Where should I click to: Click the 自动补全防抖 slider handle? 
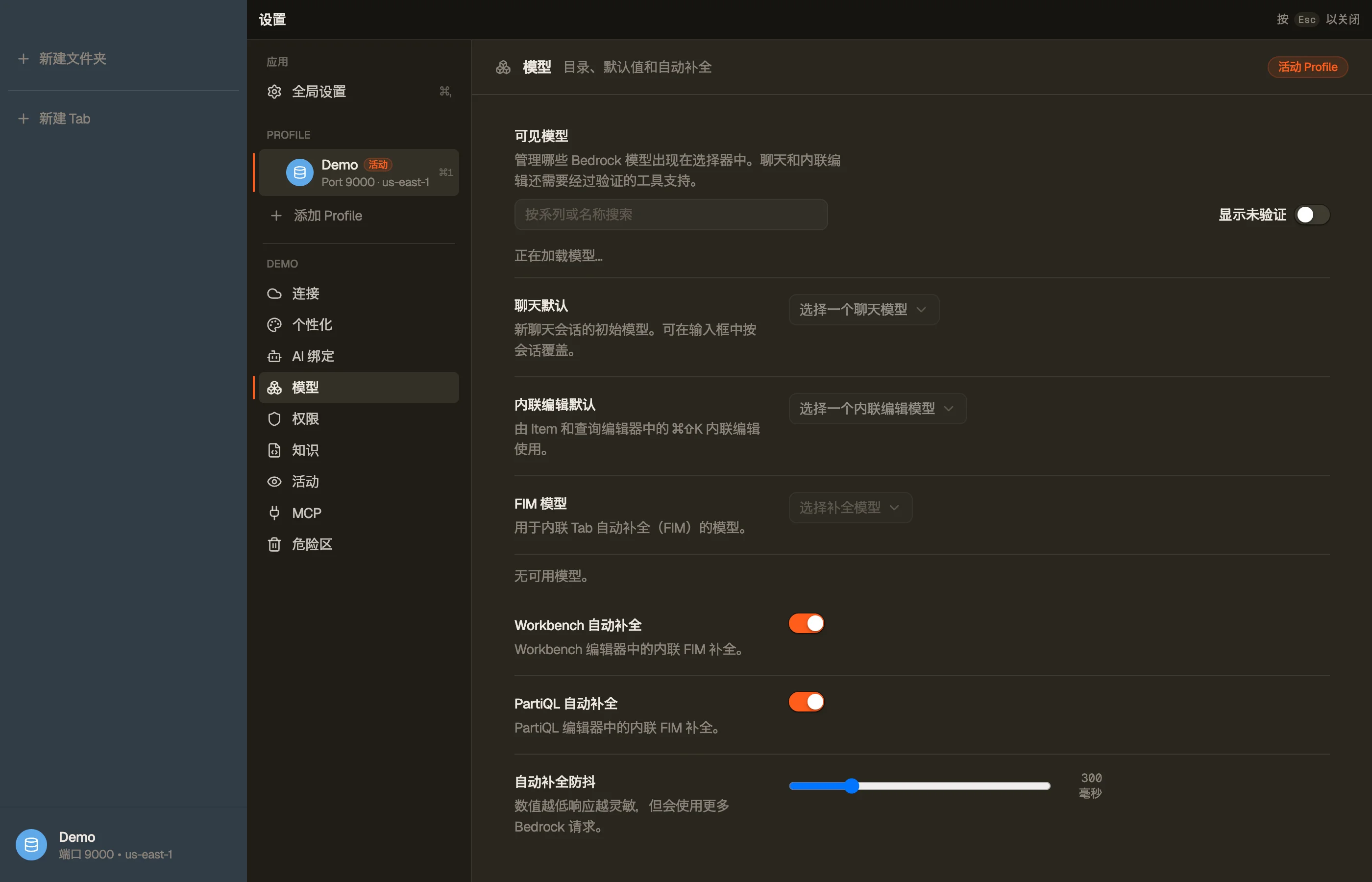(x=852, y=786)
